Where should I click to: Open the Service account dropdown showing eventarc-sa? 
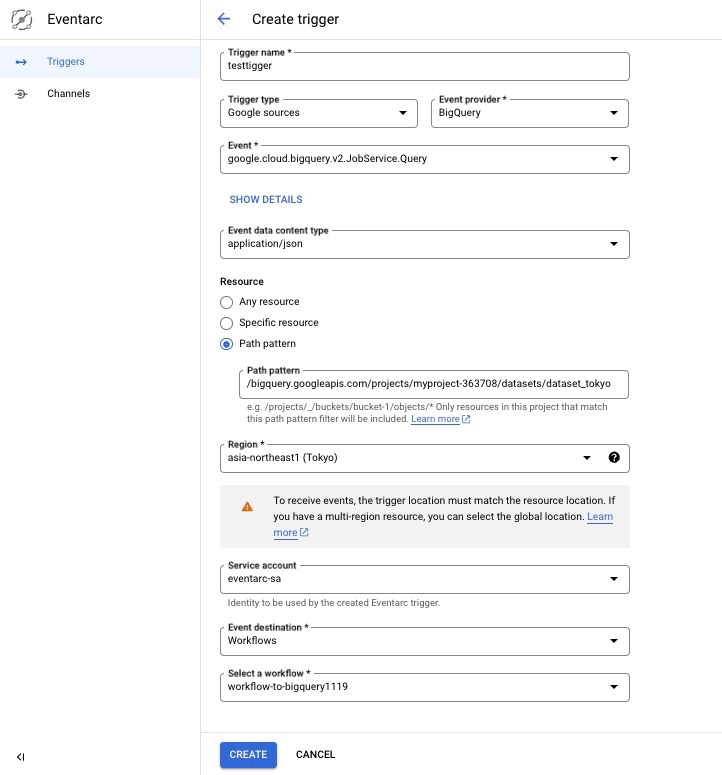pyautogui.click(x=425, y=579)
